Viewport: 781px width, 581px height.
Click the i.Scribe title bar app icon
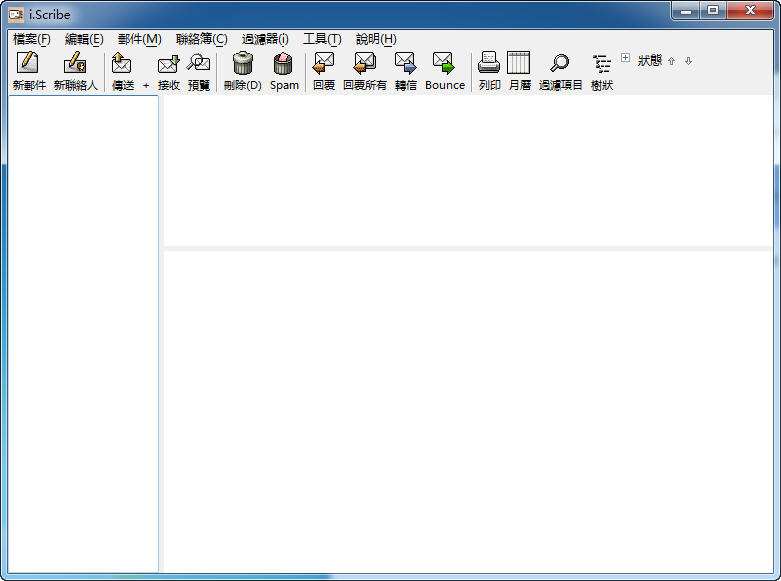[16, 15]
